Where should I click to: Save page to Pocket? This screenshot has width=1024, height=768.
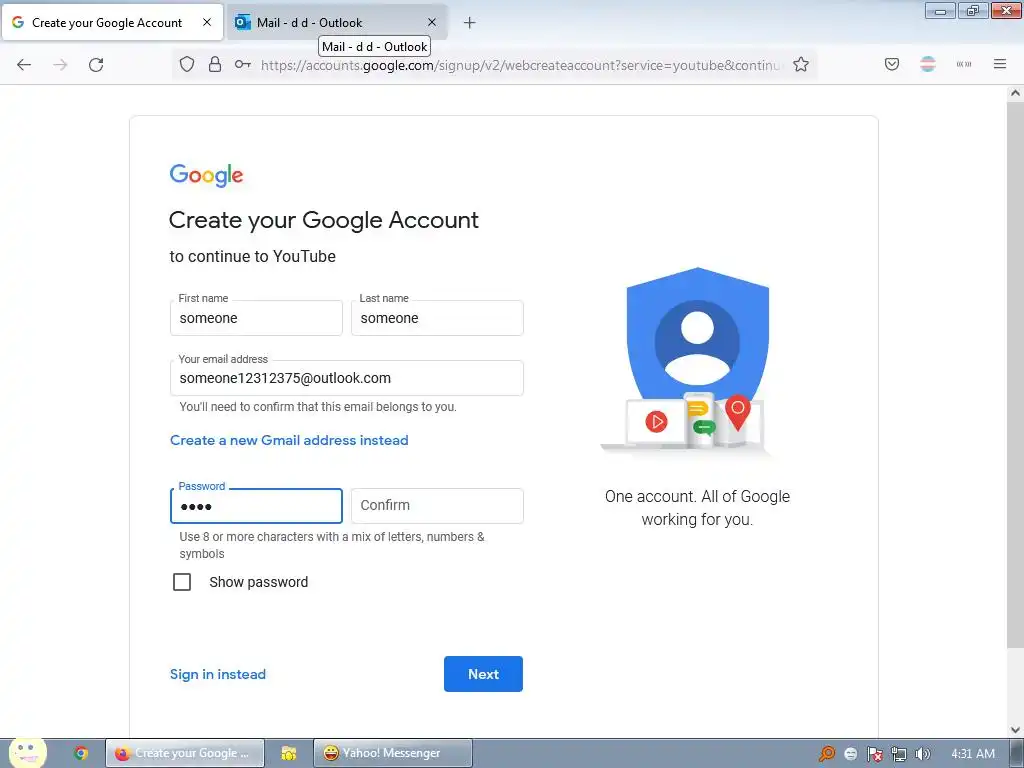(x=891, y=64)
